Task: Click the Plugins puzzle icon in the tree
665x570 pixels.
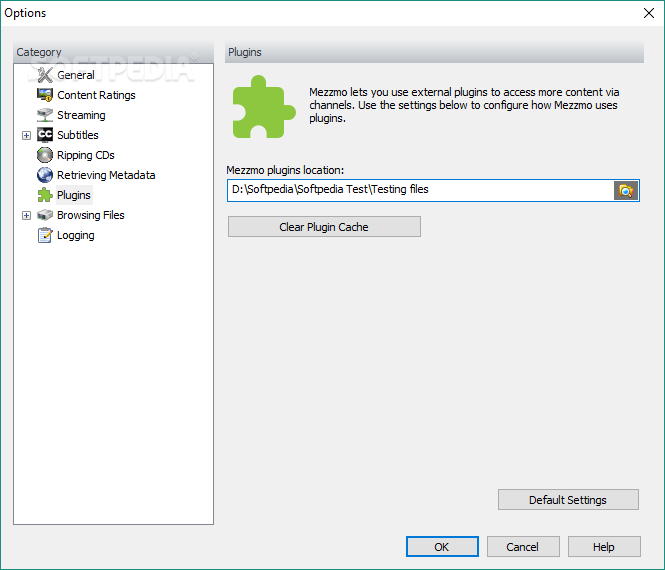Action: pos(45,195)
